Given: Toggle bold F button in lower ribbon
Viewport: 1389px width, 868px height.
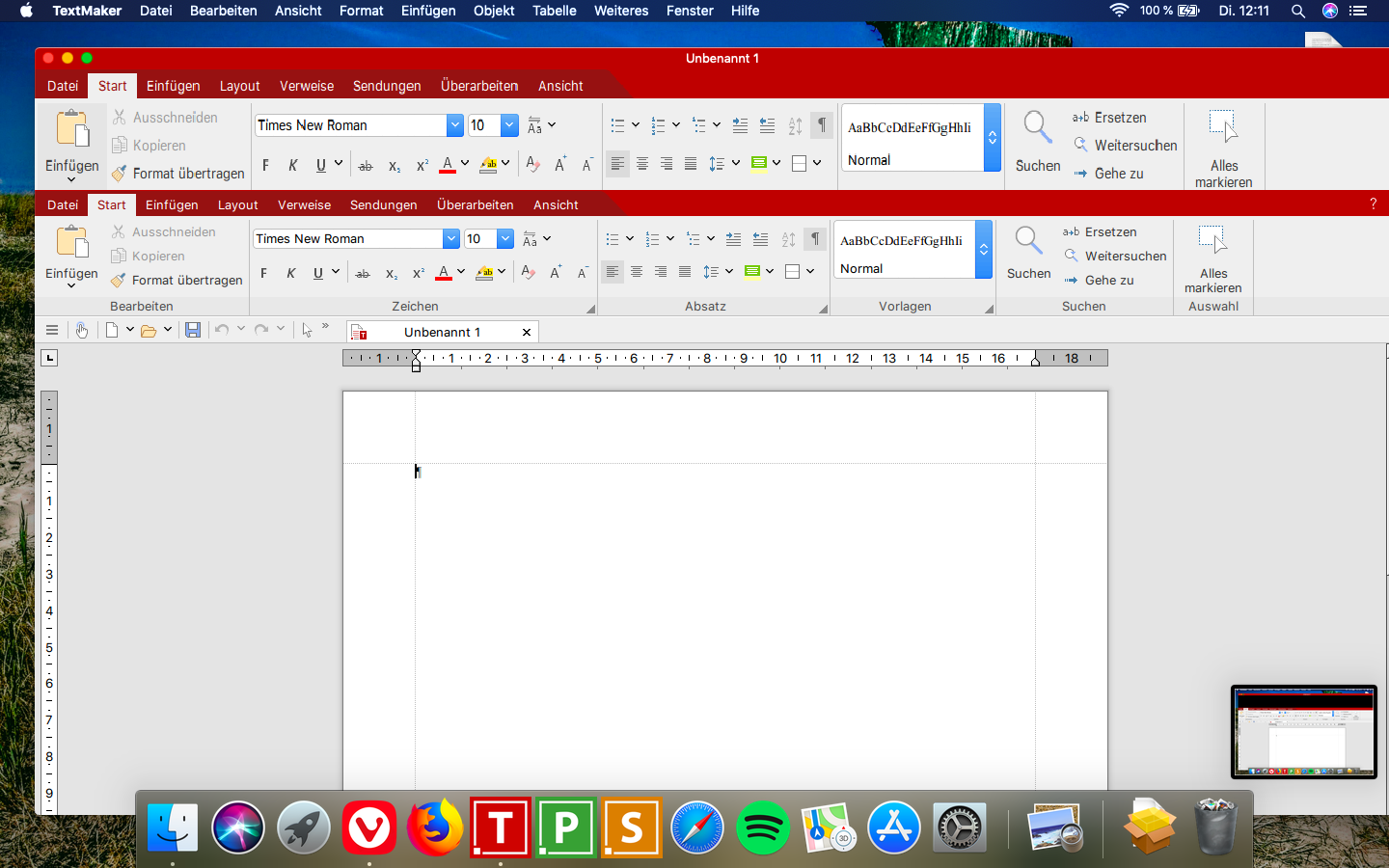Looking at the screenshot, I should pyautogui.click(x=263, y=273).
